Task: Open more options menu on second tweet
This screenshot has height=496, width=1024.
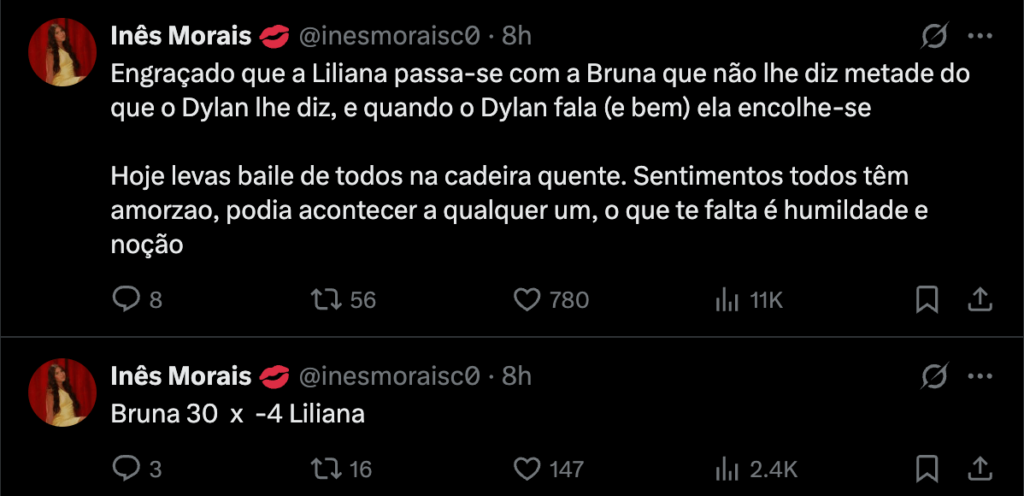Action: (980, 376)
